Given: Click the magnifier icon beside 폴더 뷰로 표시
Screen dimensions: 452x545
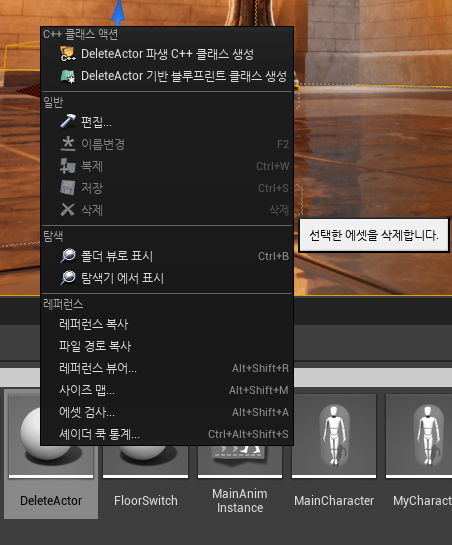Looking at the screenshot, I should pos(67,256).
